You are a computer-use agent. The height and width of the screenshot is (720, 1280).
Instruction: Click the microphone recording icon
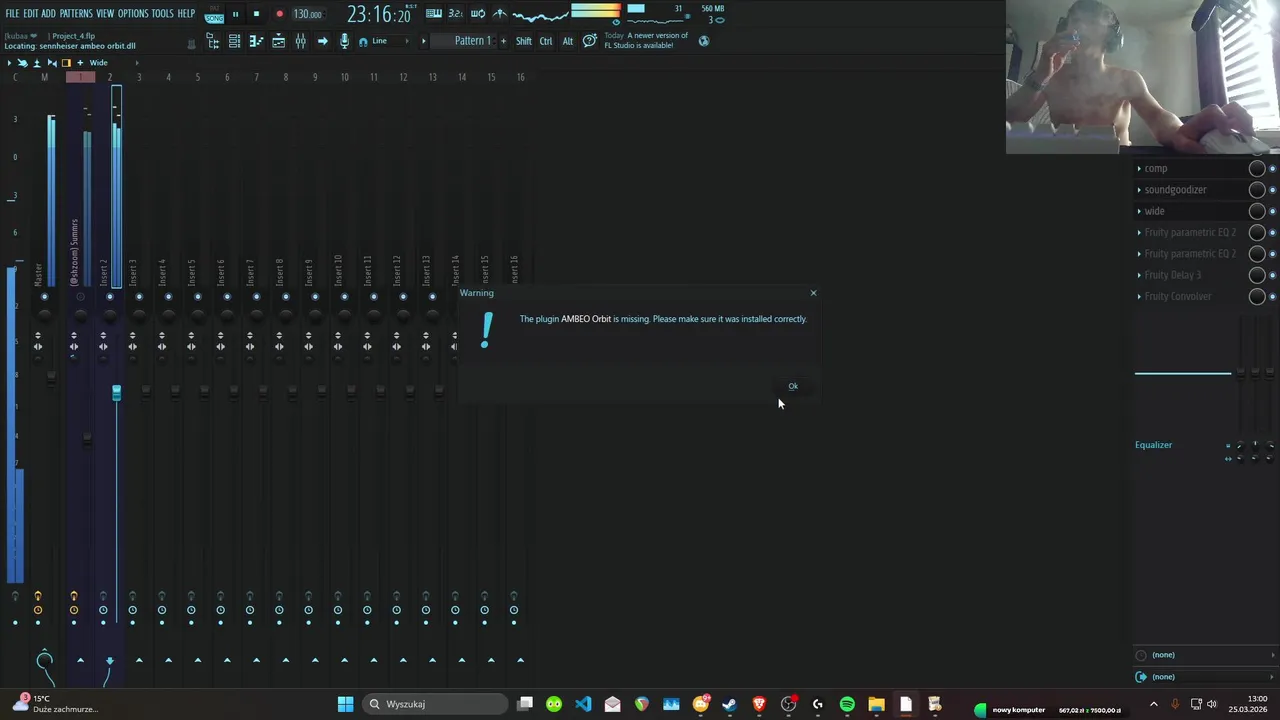[344, 41]
